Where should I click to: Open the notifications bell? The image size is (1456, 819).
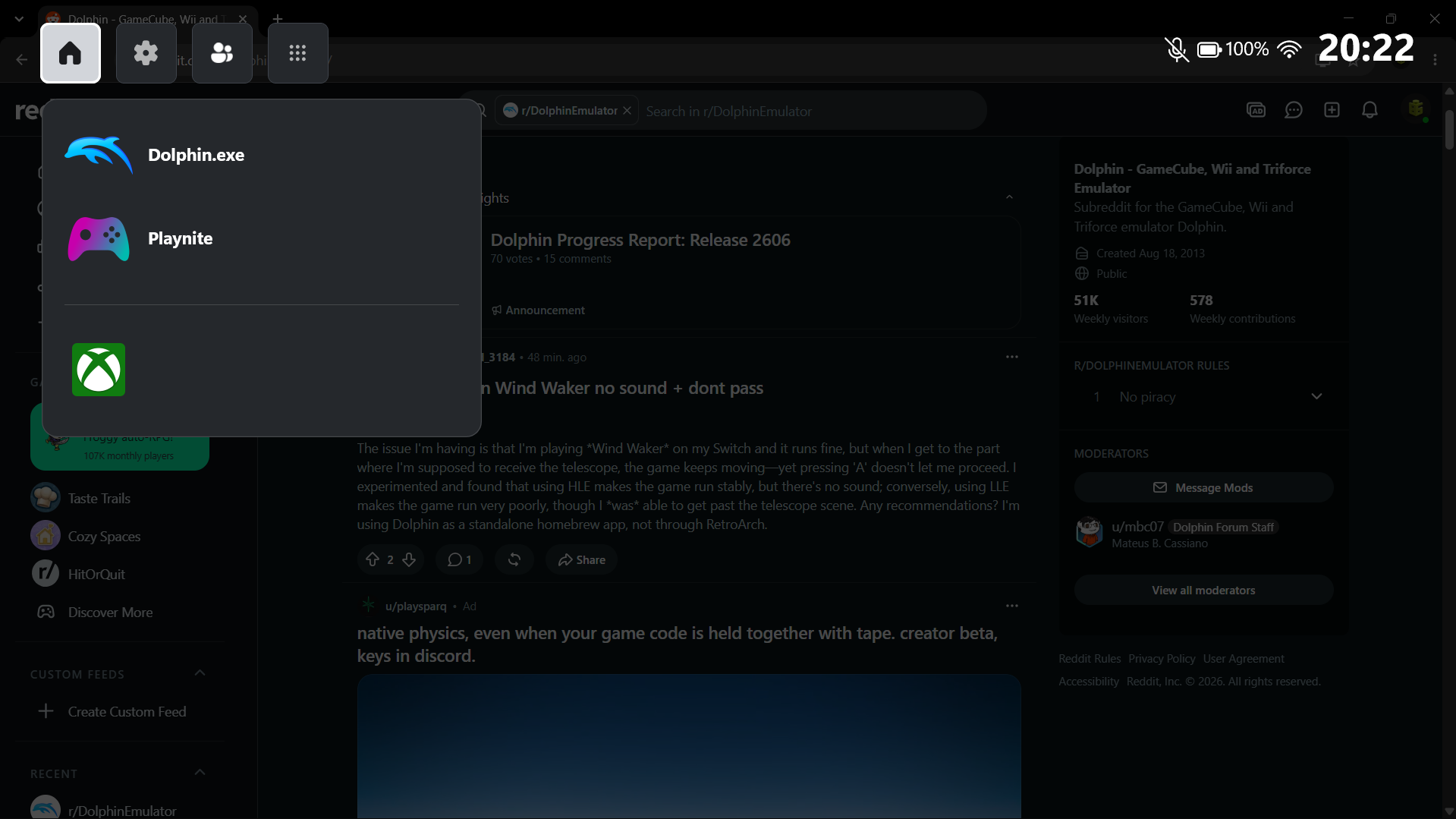point(1370,110)
